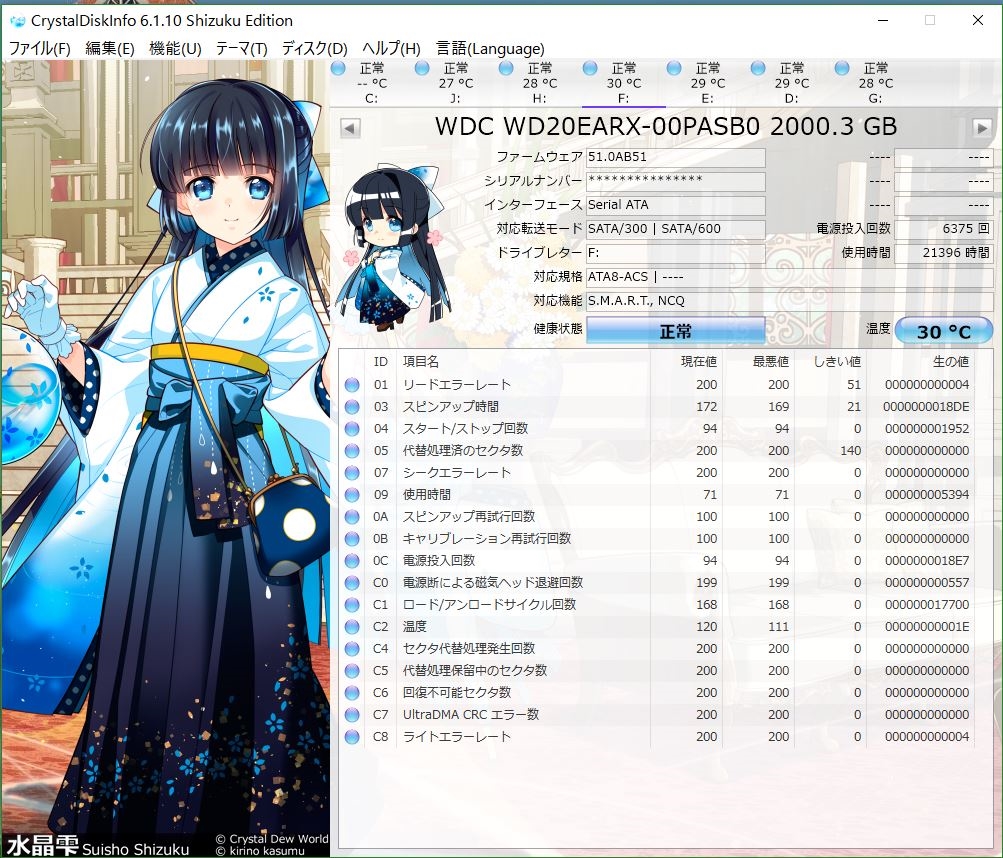Open the 言語(Language) menu
The height and width of the screenshot is (858, 1003).
[x=490, y=49]
